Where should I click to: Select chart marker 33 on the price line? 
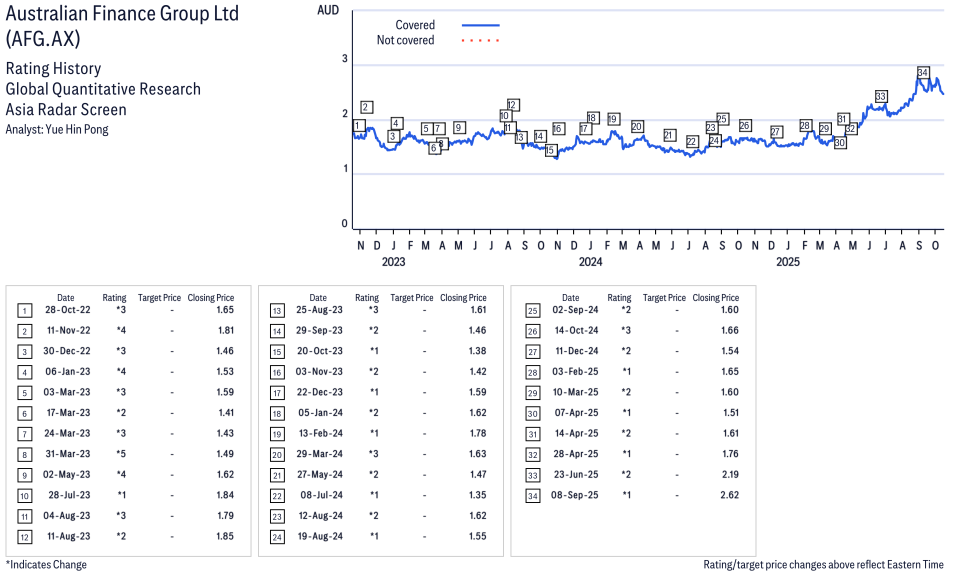tap(881, 96)
